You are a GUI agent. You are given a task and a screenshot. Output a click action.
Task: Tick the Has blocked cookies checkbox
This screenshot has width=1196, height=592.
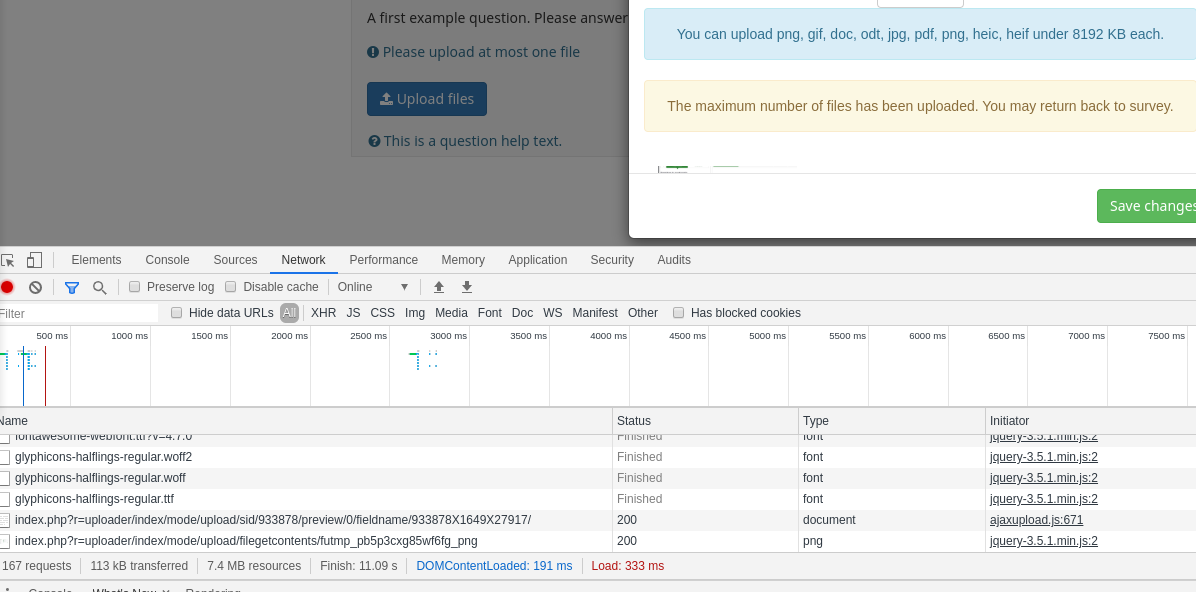(679, 313)
